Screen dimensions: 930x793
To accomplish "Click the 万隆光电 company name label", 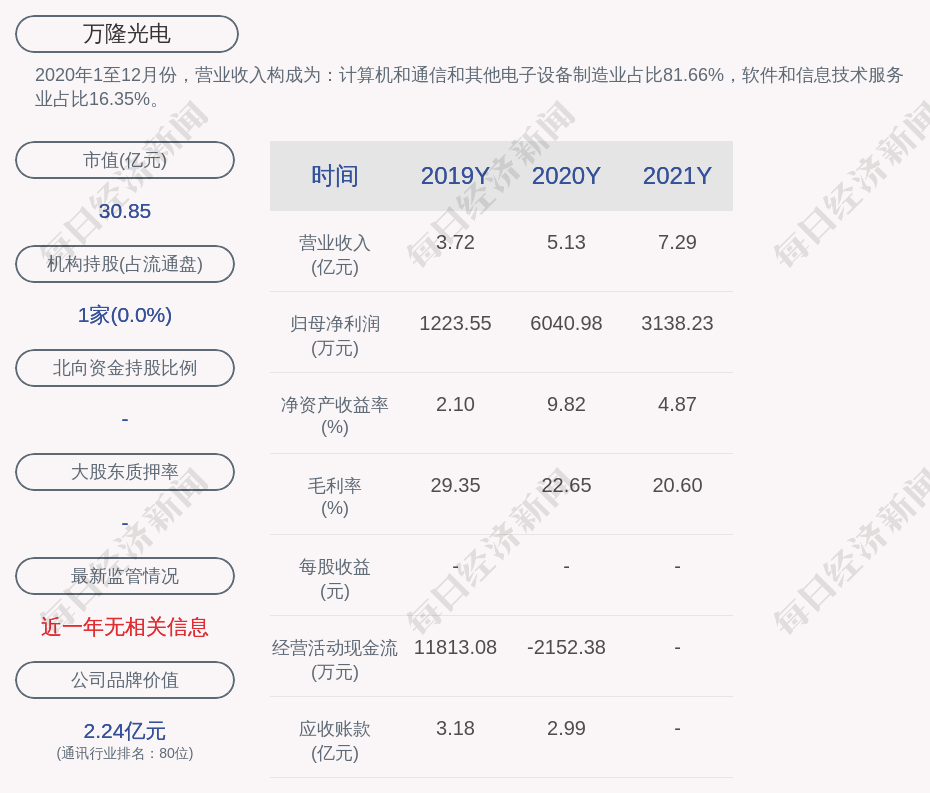I will [x=127, y=34].
